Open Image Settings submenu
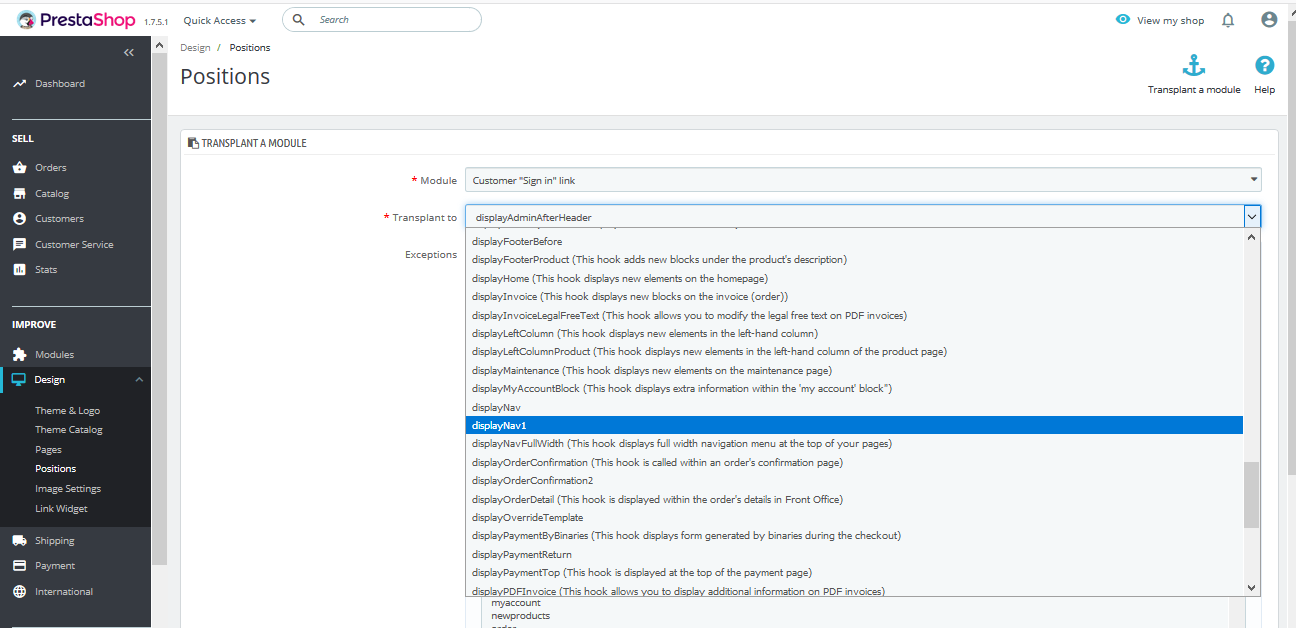Image resolution: width=1296 pixels, height=628 pixels. click(68, 489)
